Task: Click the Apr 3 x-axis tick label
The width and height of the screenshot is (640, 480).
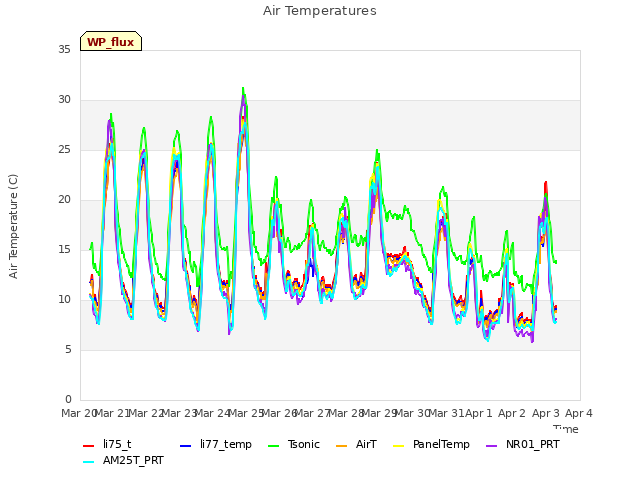Action: pyautogui.click(x=546, y=413)
